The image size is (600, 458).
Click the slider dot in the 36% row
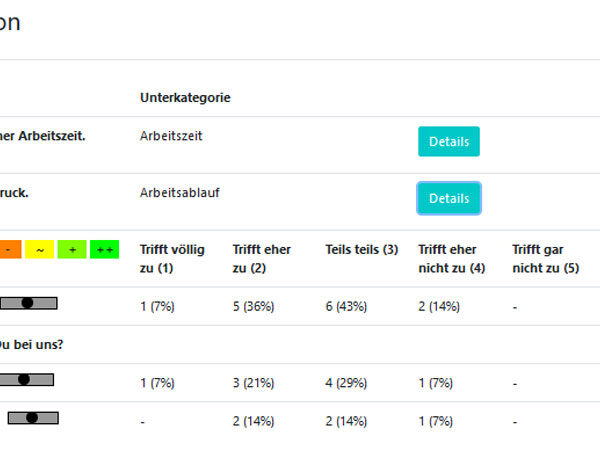point(27,302)
